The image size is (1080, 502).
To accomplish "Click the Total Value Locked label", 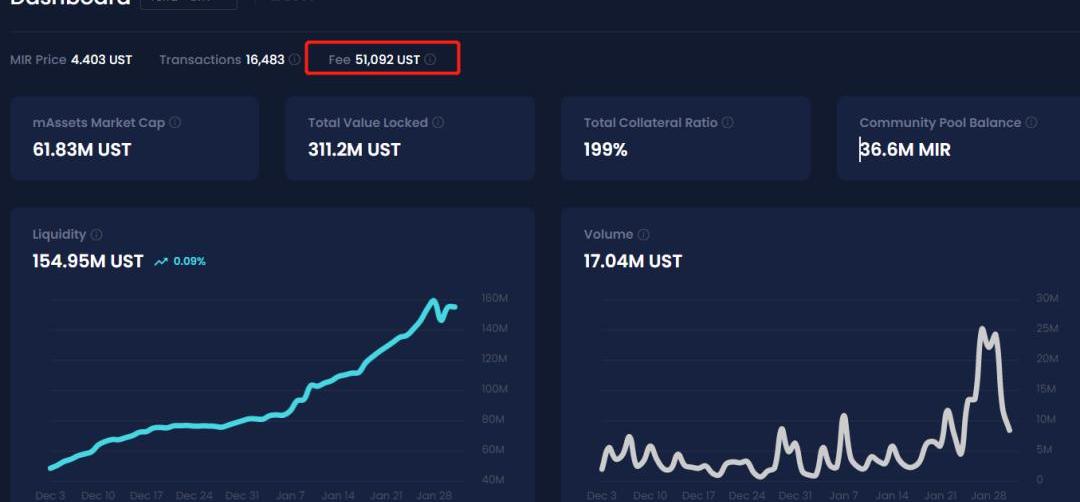I will (368, 123).
